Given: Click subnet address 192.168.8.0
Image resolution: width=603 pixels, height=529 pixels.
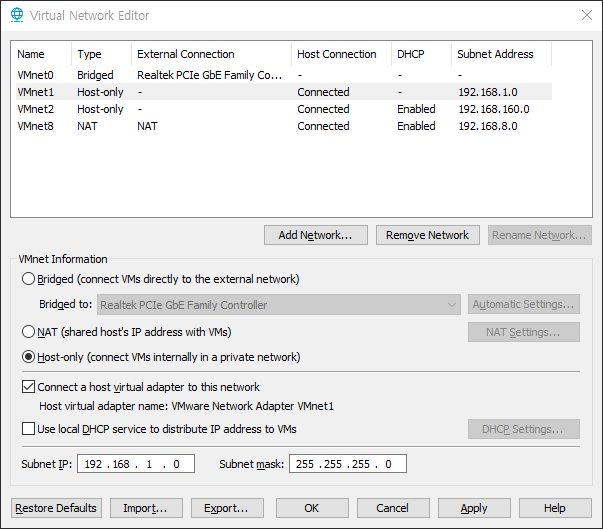Looking at the screenshot, I should [x=488, y=126].
